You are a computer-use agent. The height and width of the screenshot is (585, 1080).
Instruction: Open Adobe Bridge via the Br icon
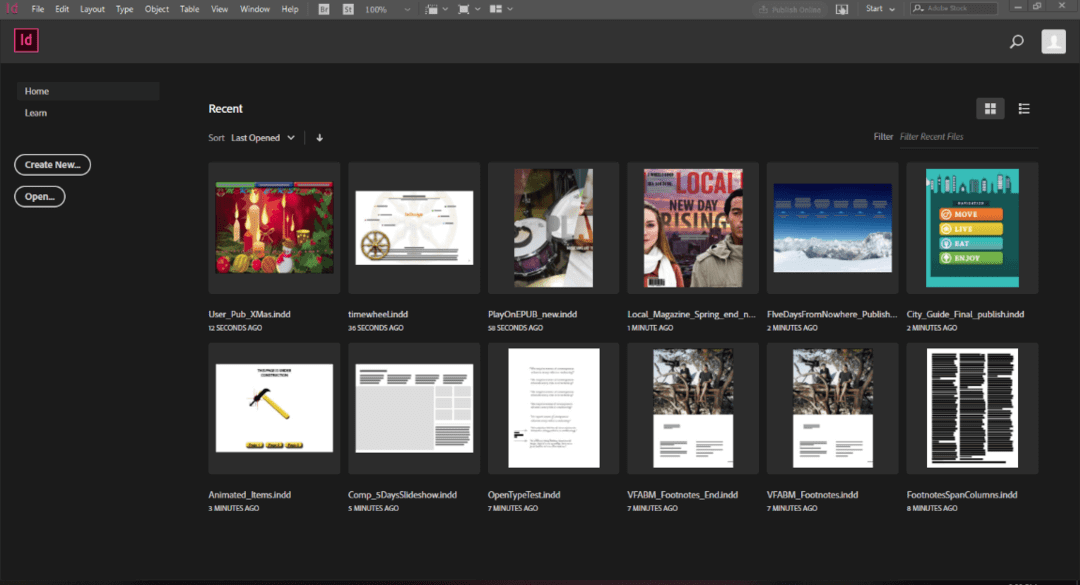point(323,9)
